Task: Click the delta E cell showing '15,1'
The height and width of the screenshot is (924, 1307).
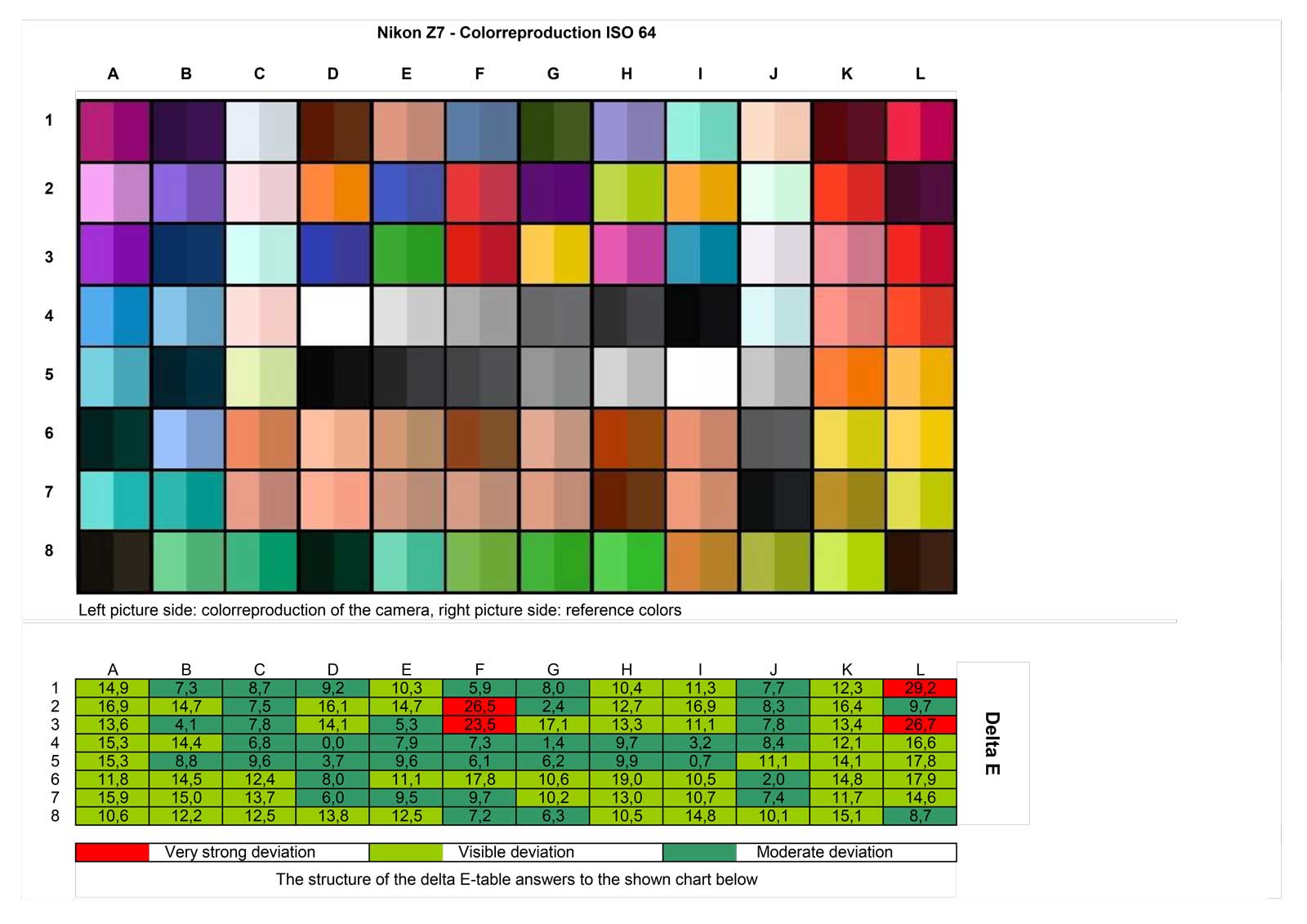Action: (x=847, y=815)
